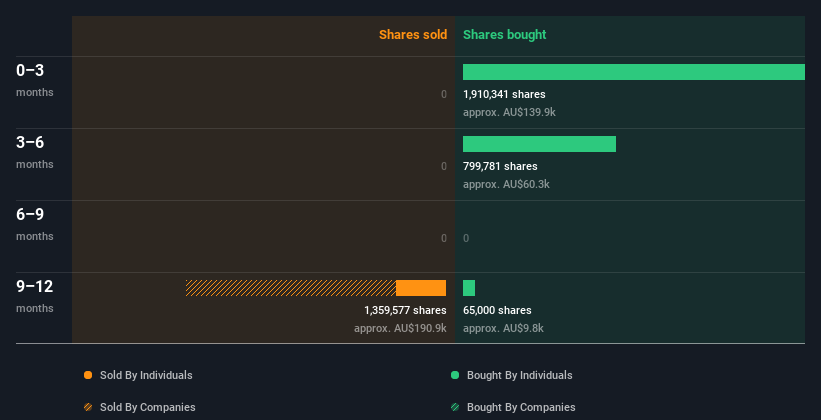
Task: Click the zero sold value in 0–3 months row
Action: click(444, 94)
